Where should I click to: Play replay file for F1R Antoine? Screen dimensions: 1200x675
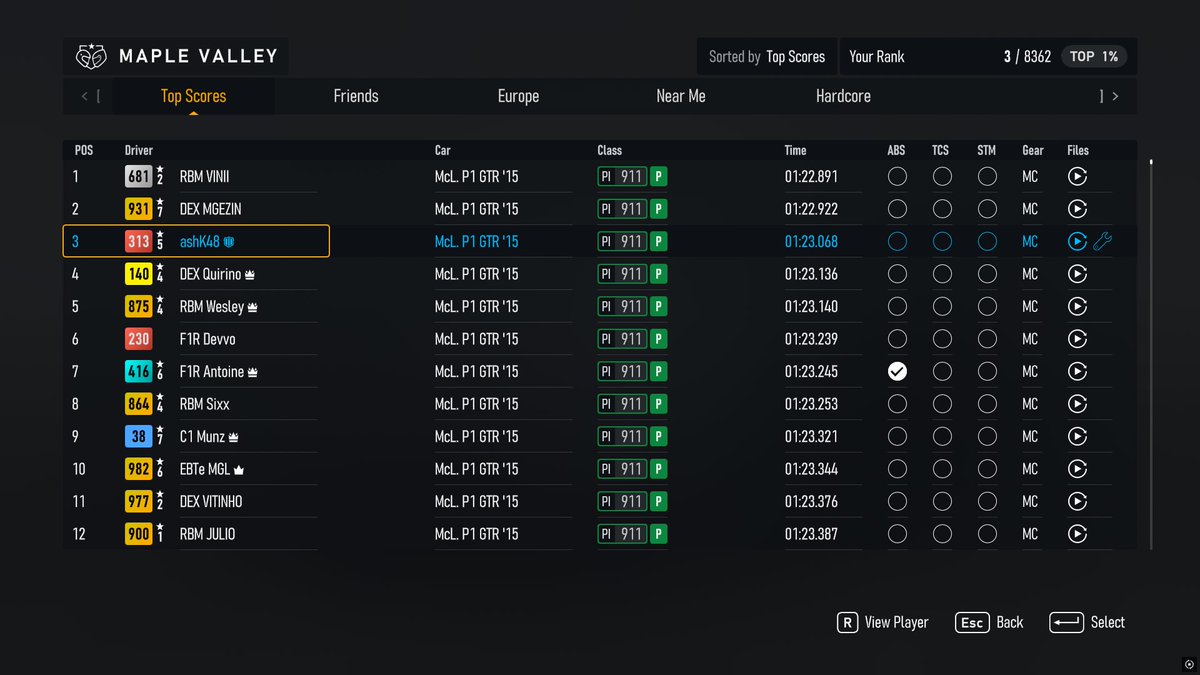coord(1077,371)
